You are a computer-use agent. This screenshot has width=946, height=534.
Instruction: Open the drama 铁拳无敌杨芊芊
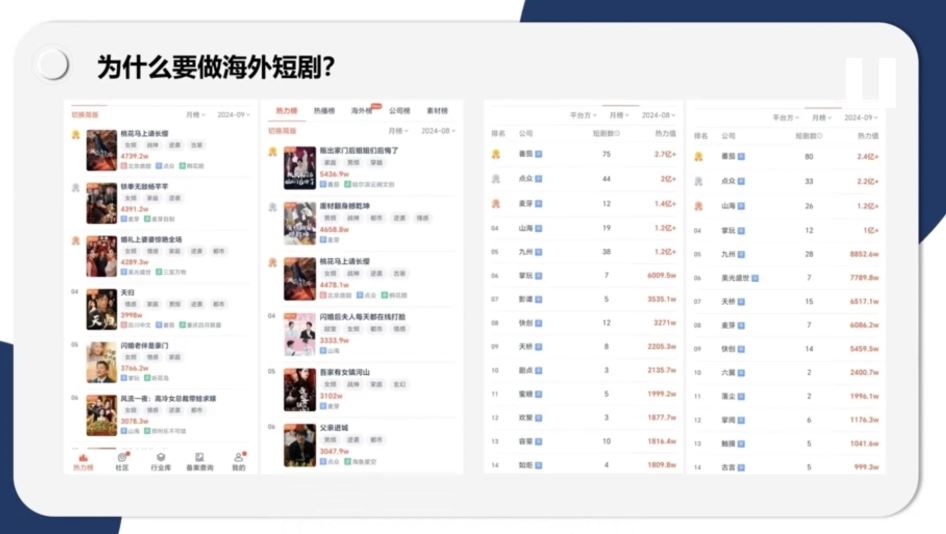[x=144, y=186]
